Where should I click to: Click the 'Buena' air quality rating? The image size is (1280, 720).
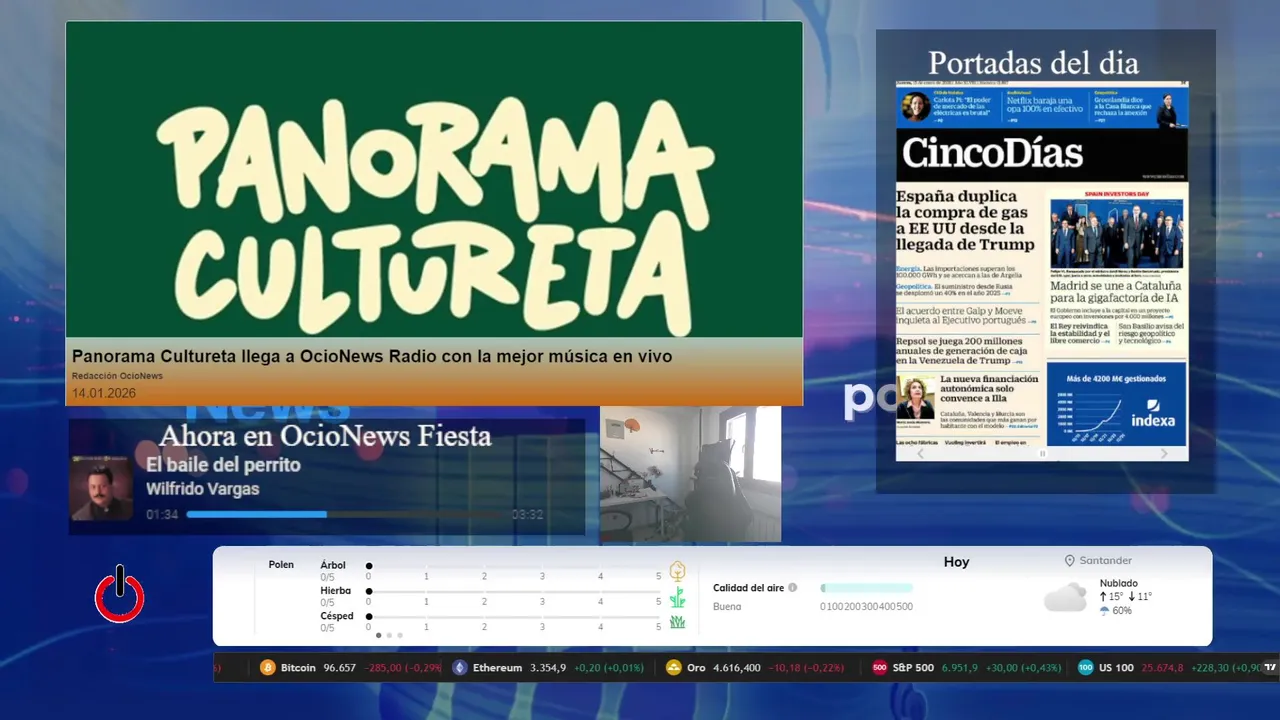(727, 607)
